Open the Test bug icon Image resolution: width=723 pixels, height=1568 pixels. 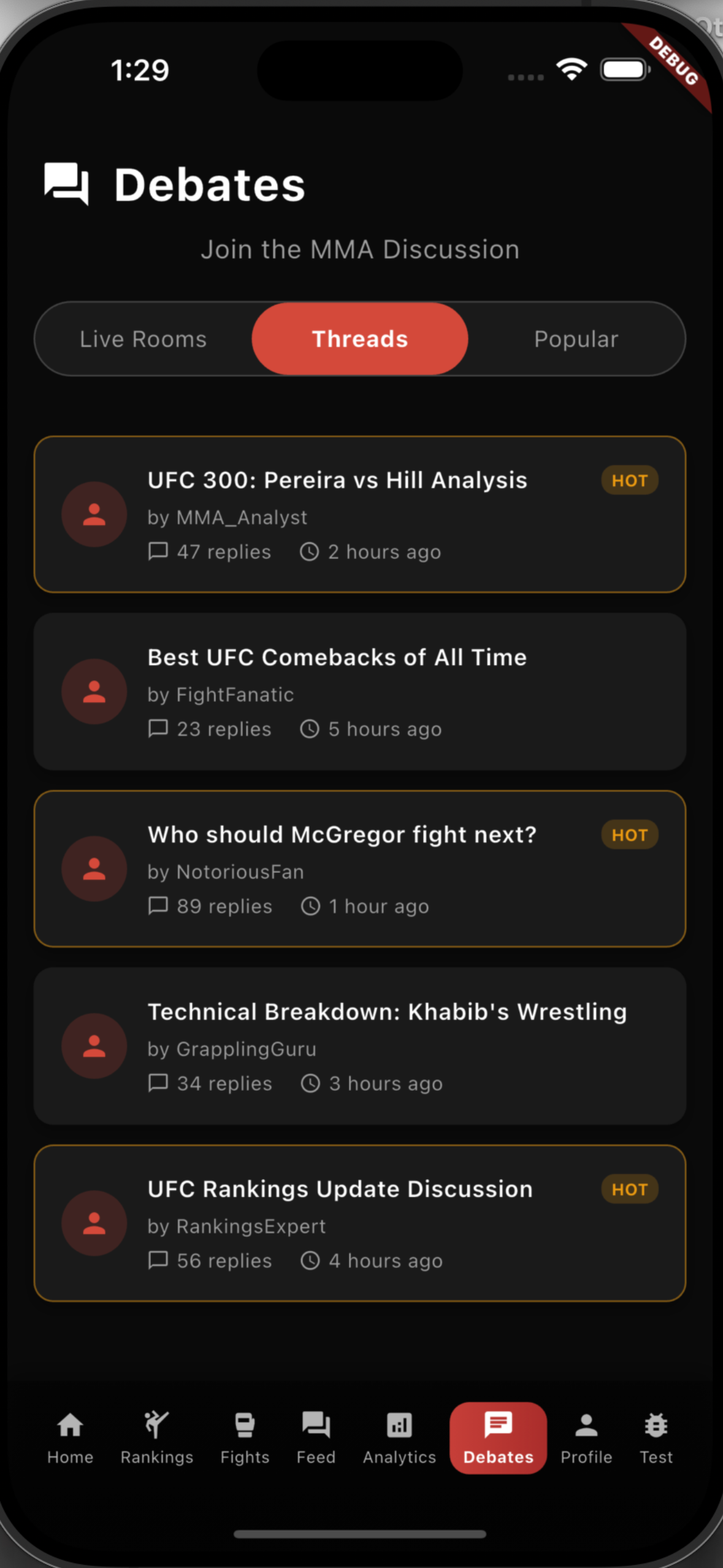tap(656, 1426)
